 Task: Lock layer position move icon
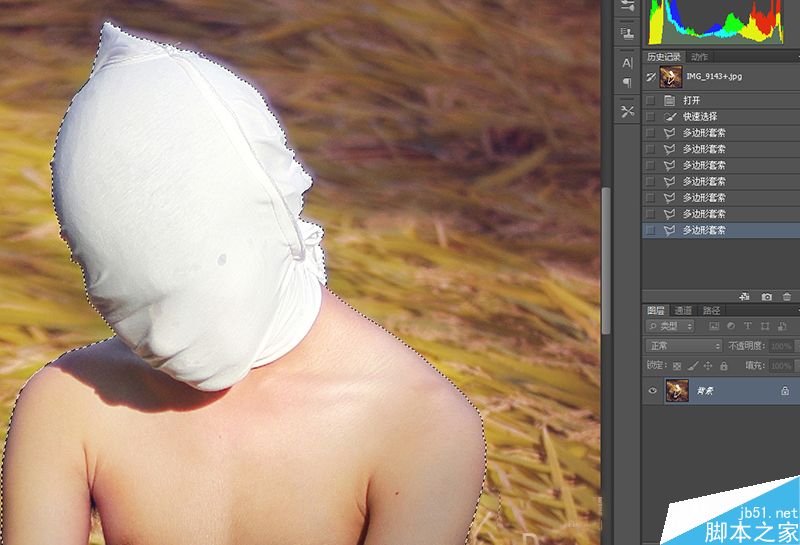coord(708,366)
